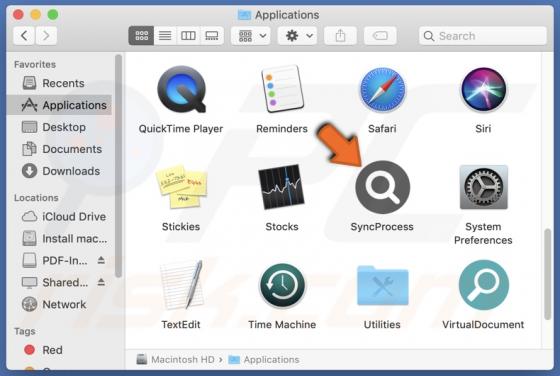Click the green zoom window button
This screenshot has width=560, height=376.
coord(53,15)
